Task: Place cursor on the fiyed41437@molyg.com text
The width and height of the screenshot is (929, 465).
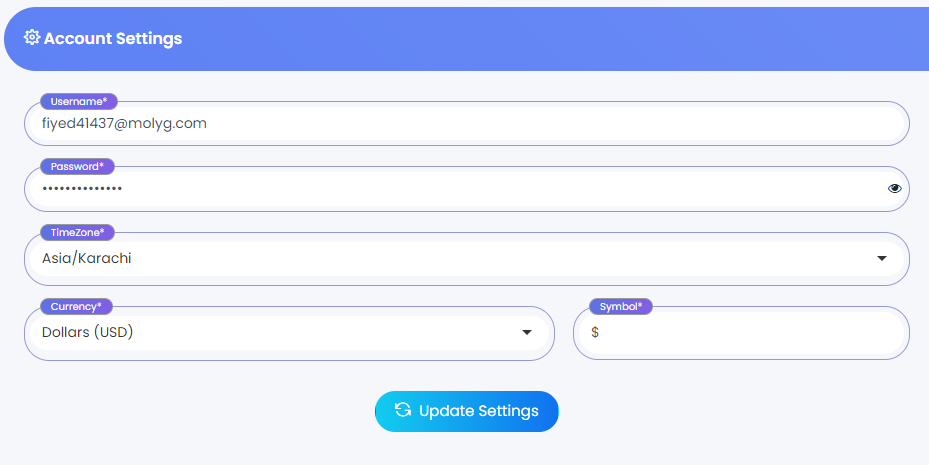Action: [124, 123]
